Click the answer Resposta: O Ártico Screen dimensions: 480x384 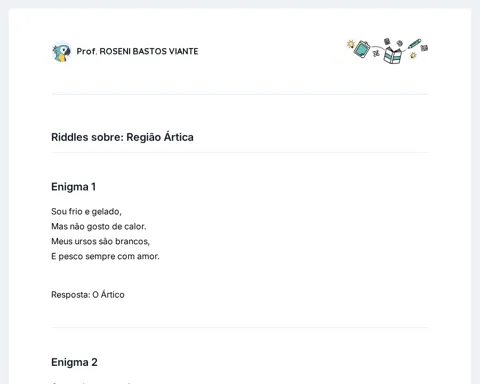(x=88, y=295)
